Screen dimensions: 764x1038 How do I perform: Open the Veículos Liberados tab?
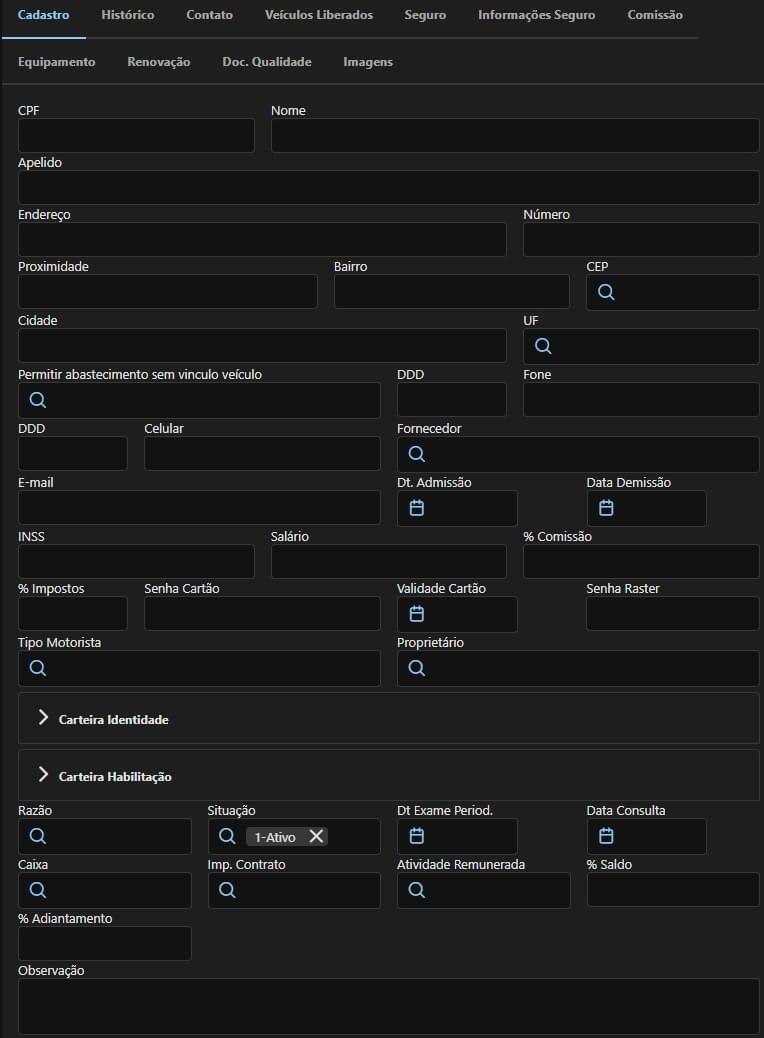point(318,15)
